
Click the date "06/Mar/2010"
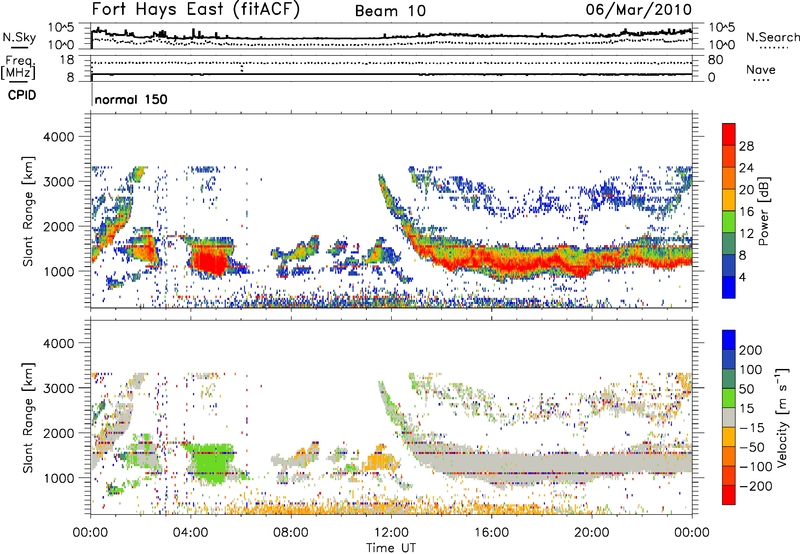click(638, 9)
